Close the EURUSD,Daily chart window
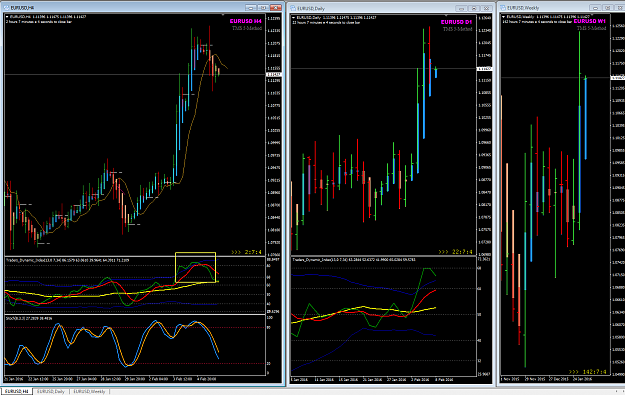 pyautogui.click(x=487, y=8)
